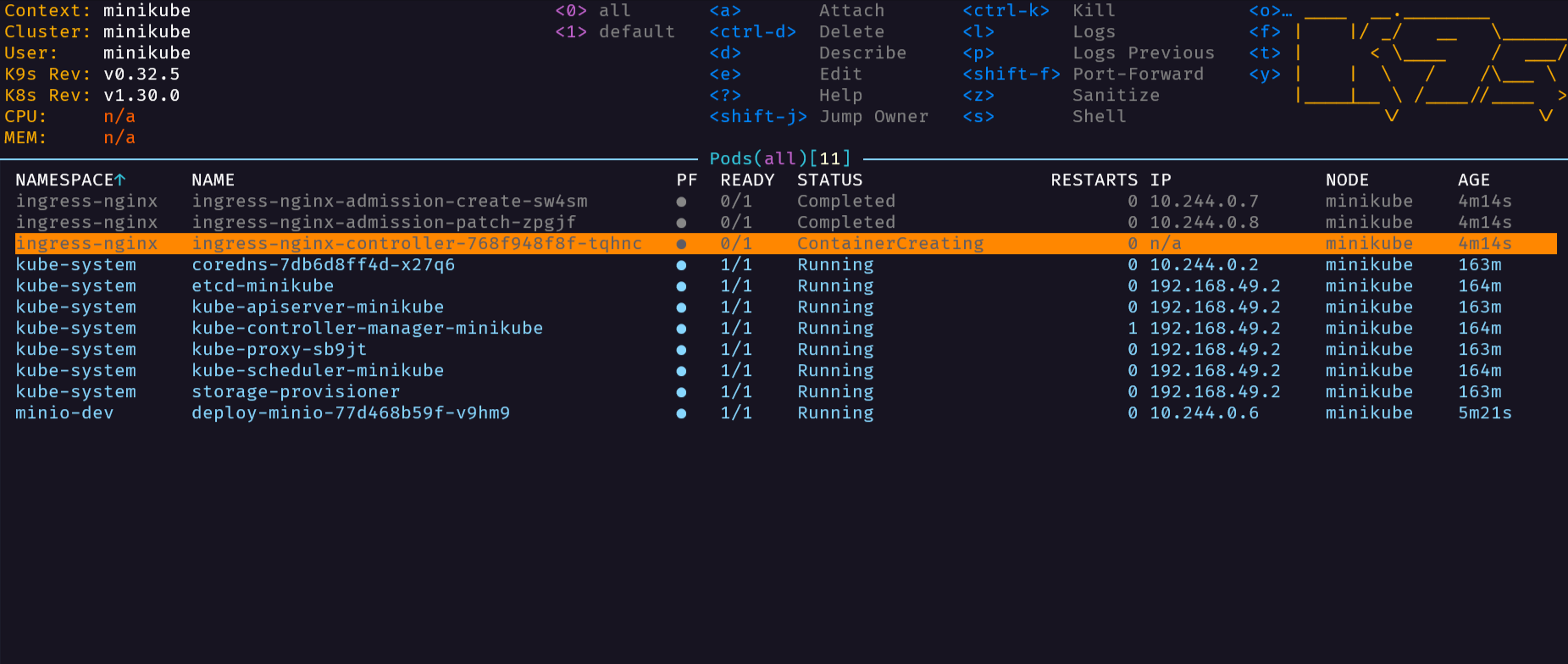Click port-forward dot for kube-scheduler-minikube

(x=681, y=371)
